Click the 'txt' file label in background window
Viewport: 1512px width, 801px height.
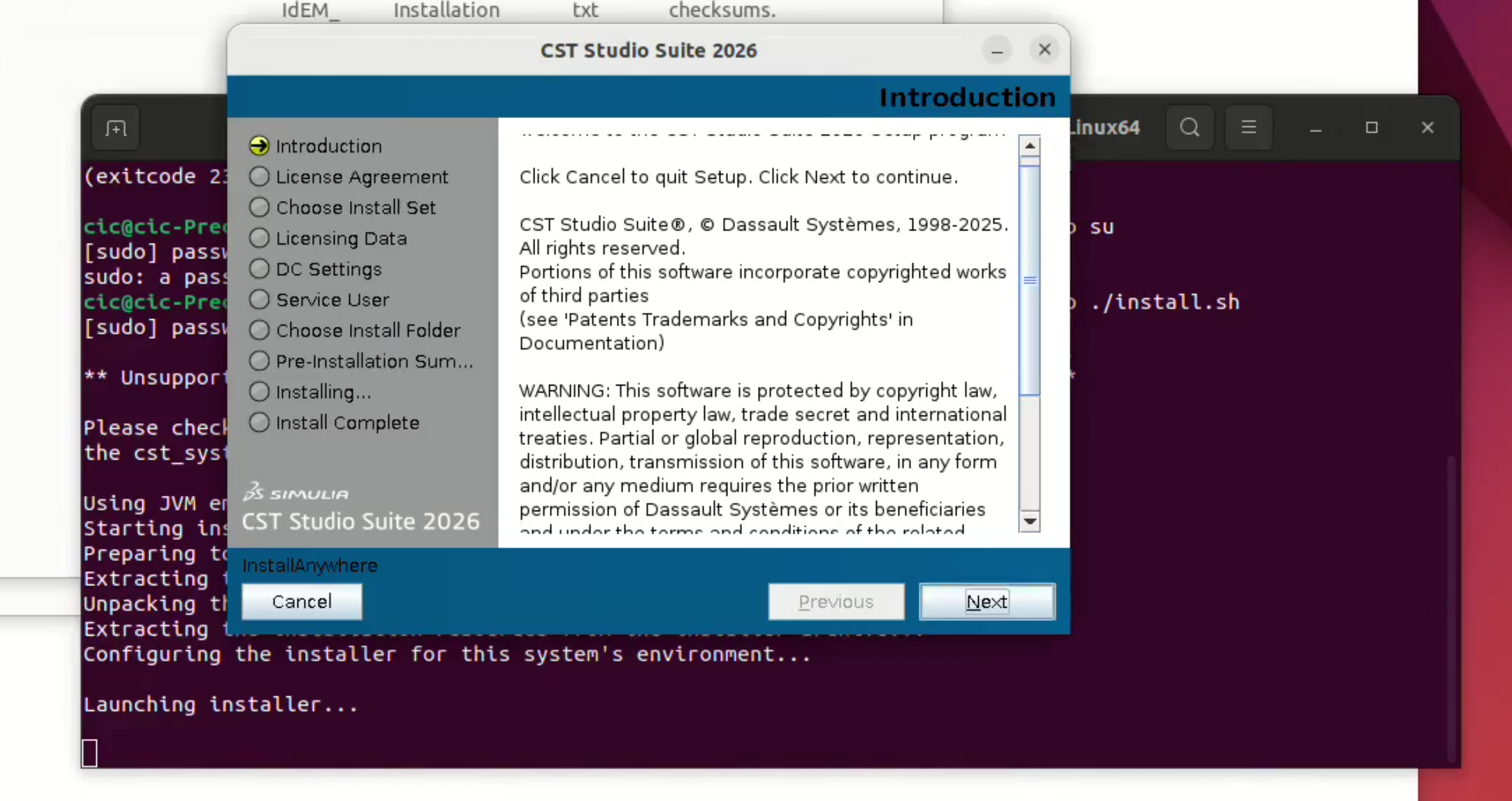pos(585,10)
